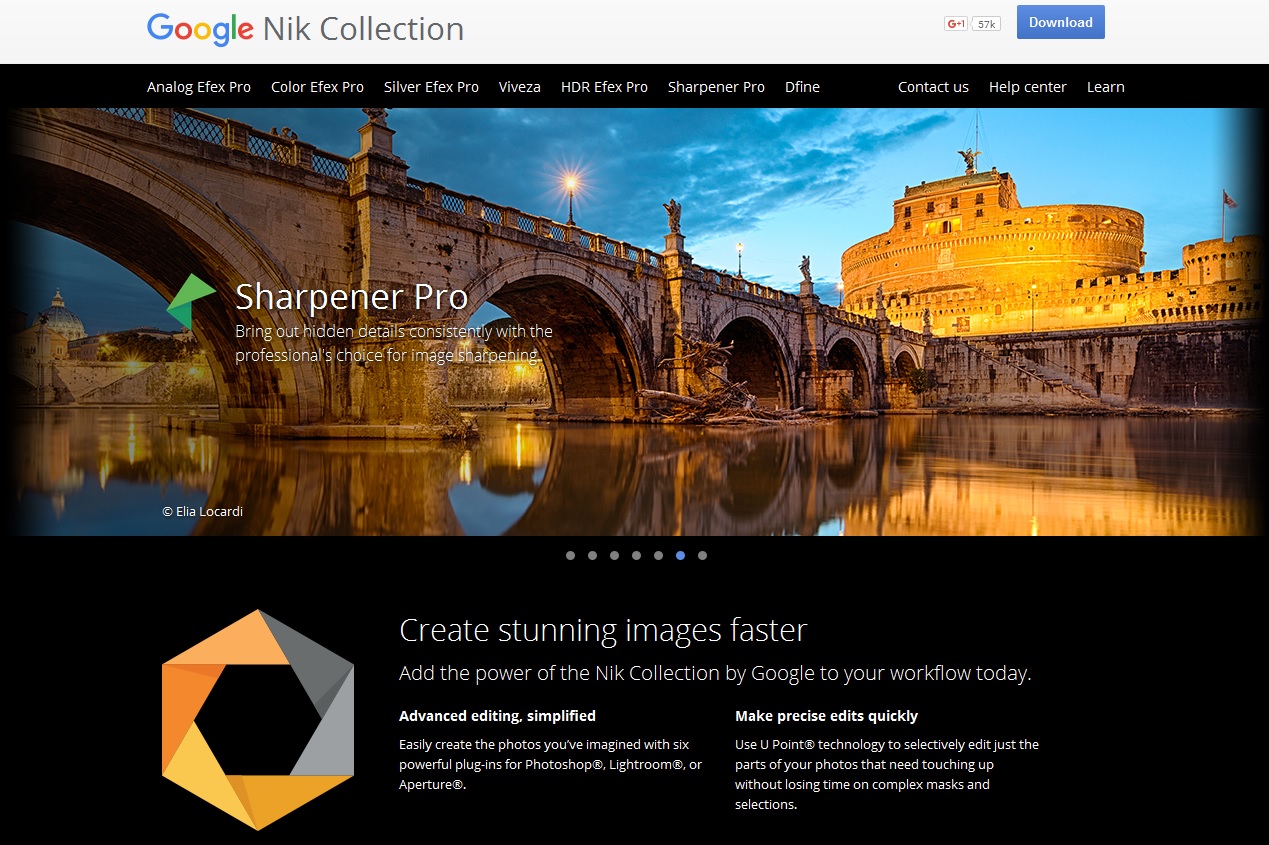Open the Help center link
Image resolution: width=1269 pixels, height=845 pixels.
[x=1027, y=87]
